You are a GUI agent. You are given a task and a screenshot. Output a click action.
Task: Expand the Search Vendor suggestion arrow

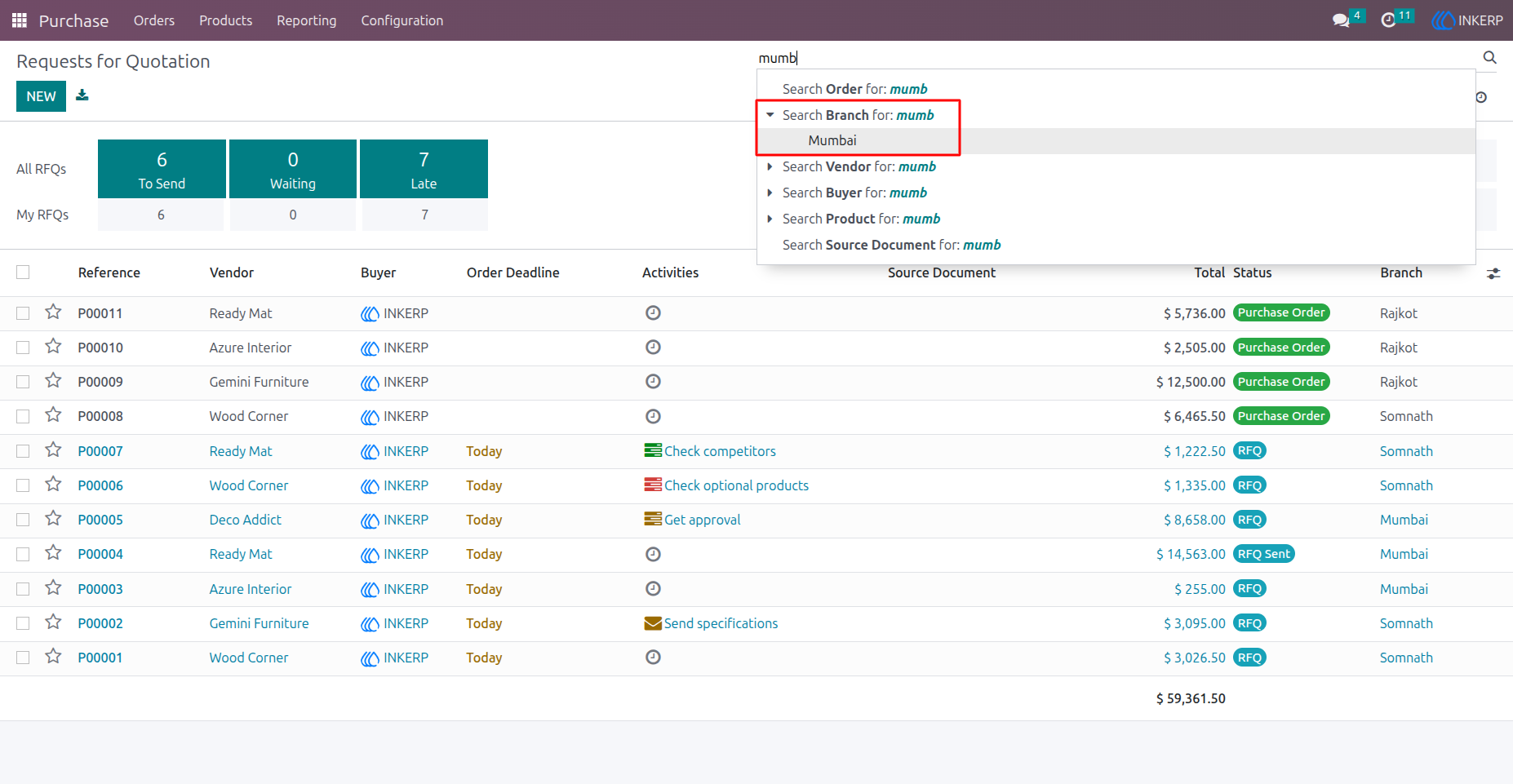point(770,166)
